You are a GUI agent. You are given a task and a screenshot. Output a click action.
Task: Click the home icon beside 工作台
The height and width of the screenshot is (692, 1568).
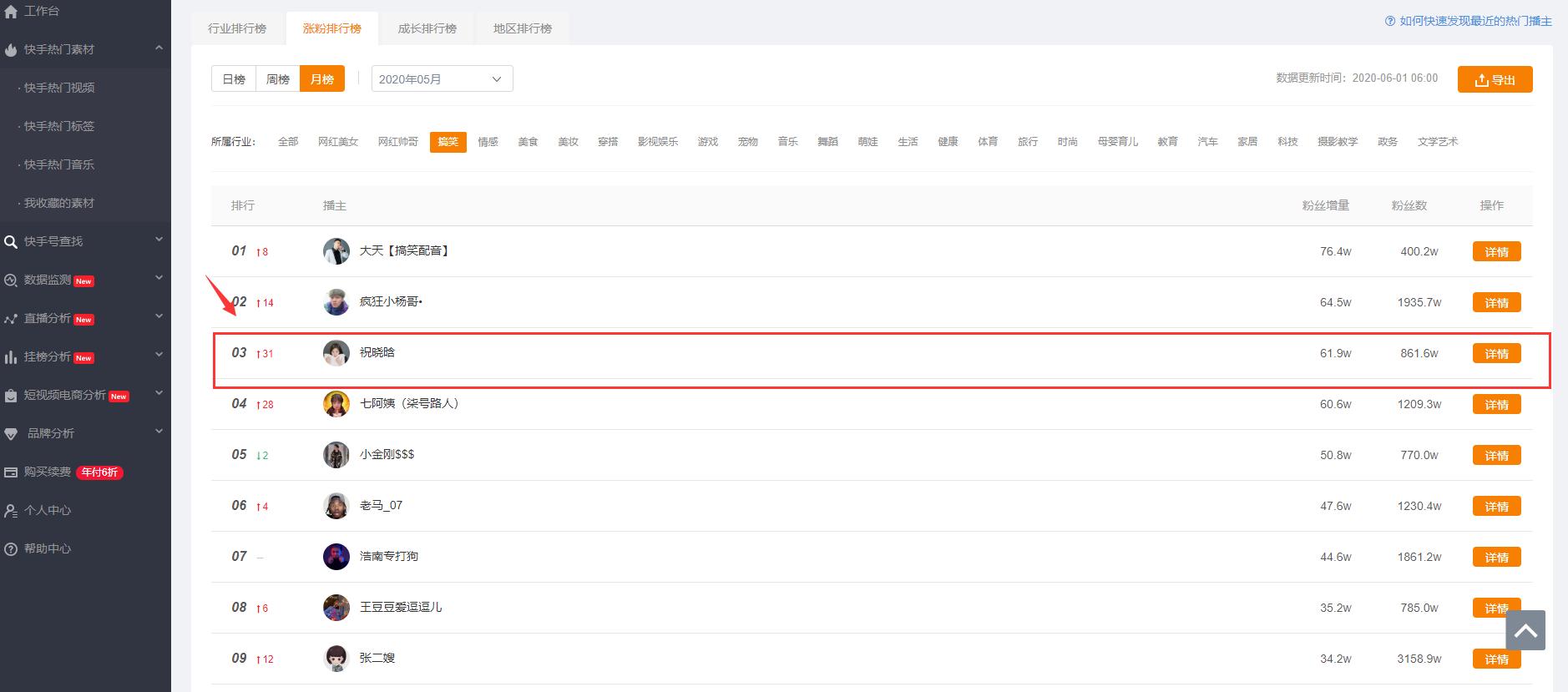11,12
